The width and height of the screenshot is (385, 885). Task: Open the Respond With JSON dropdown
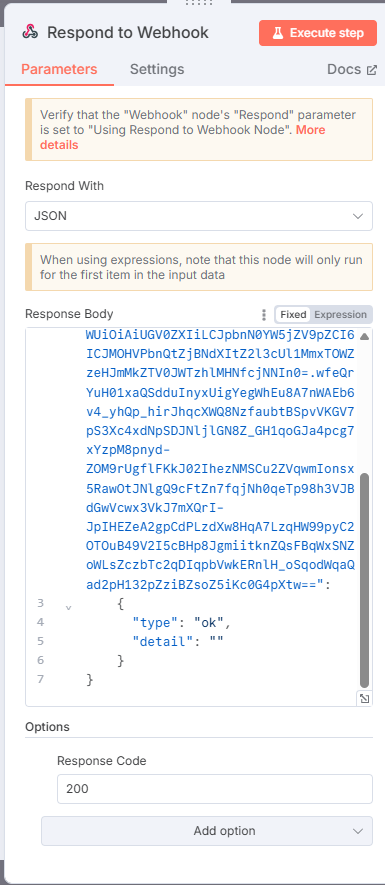click(199, 216)
